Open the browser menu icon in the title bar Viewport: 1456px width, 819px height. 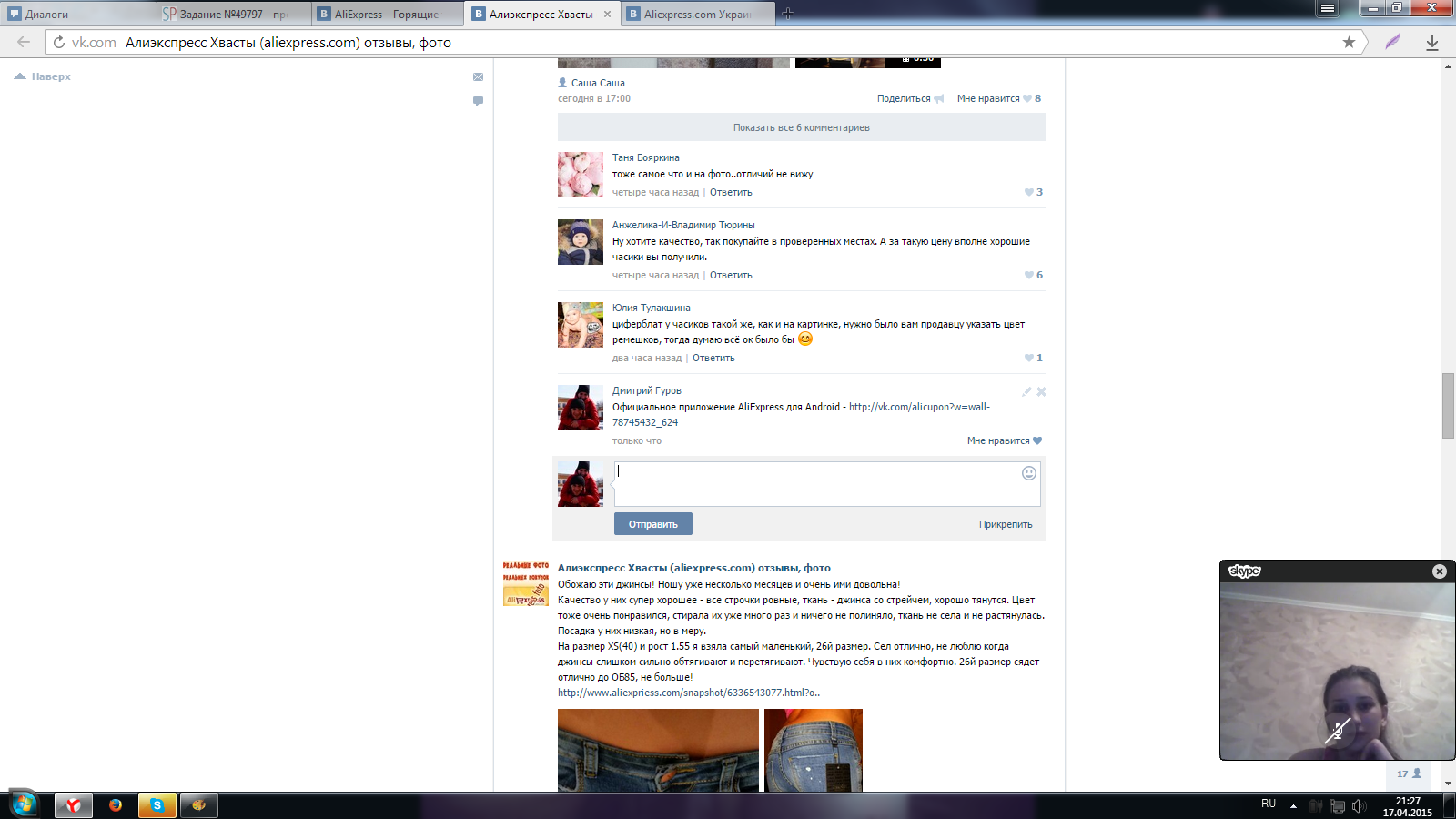(x=1328, y=8)
